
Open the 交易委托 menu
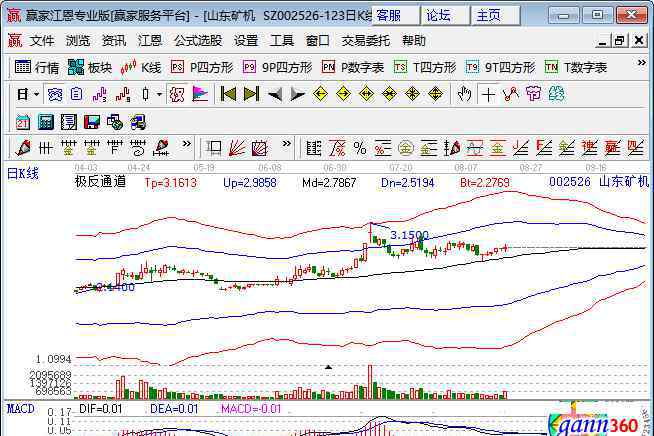(366, 41)
